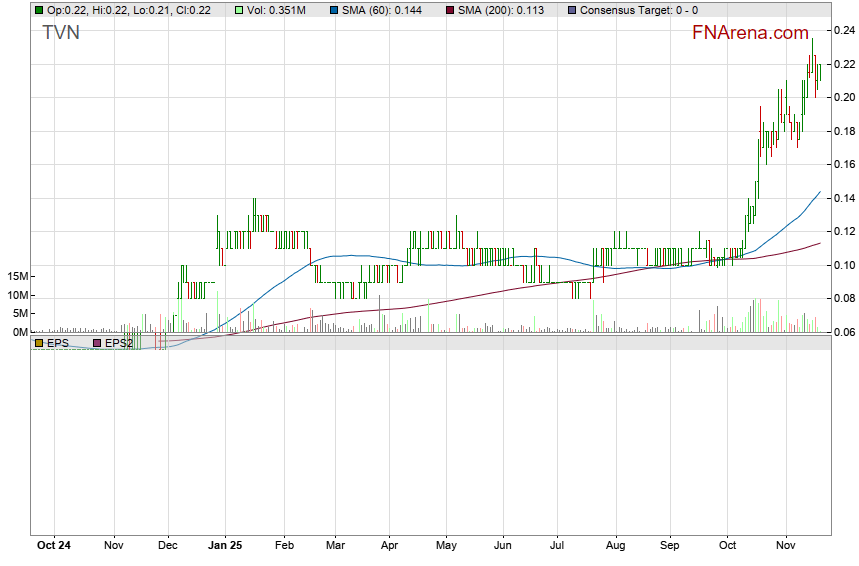Select the TVN ticker label

(x=61, y=33)
